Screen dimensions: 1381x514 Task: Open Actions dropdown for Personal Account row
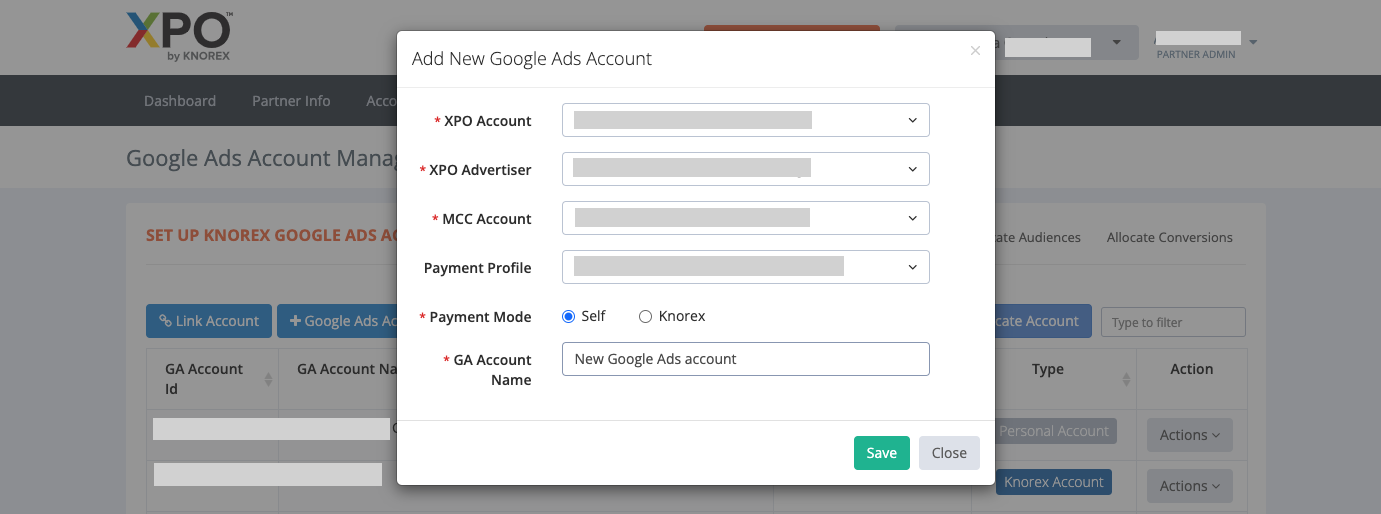click(1189, 435)
